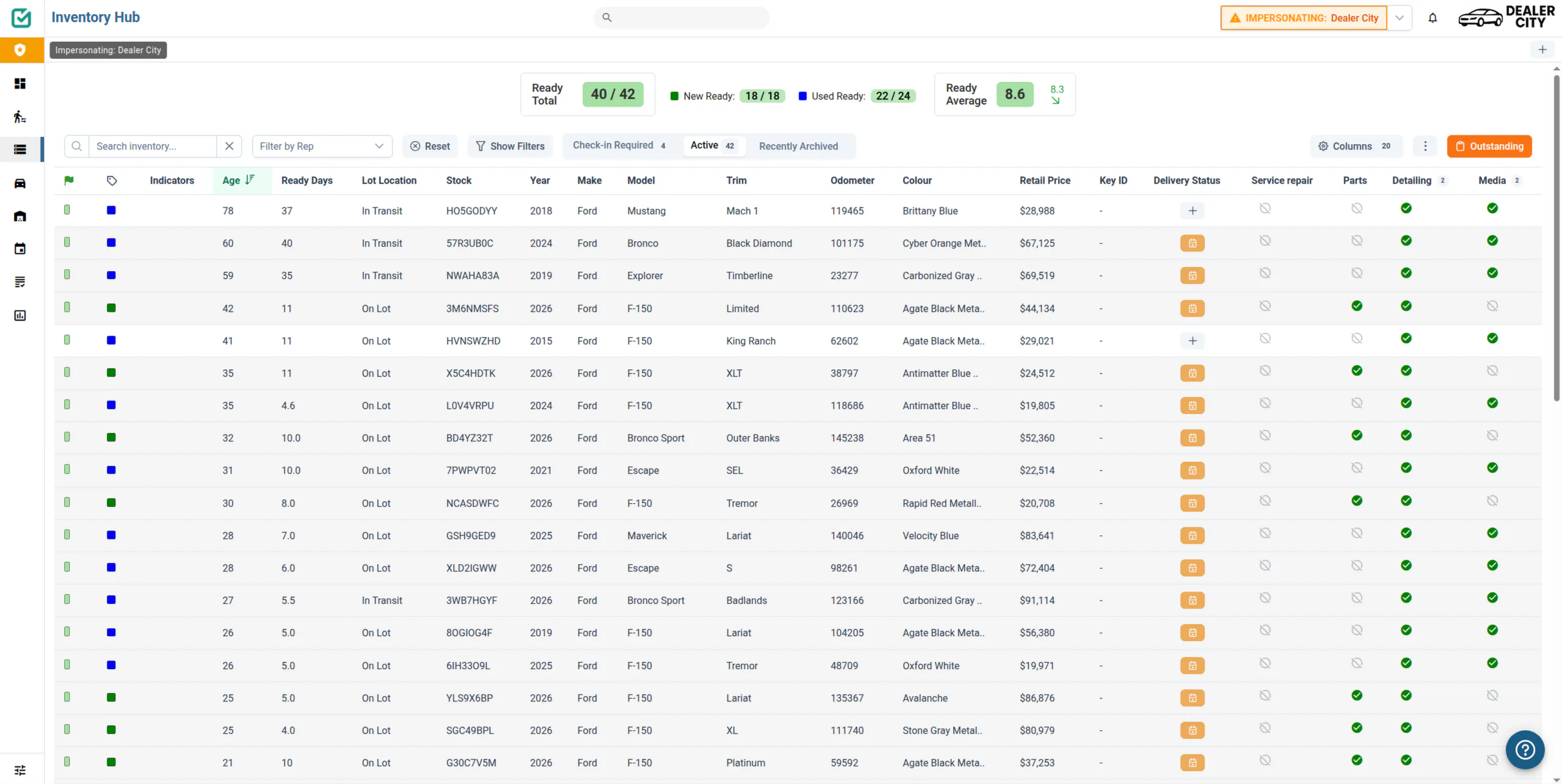
Task: Click the Inventory Hub logo checkmark
Action: [21, 18]
